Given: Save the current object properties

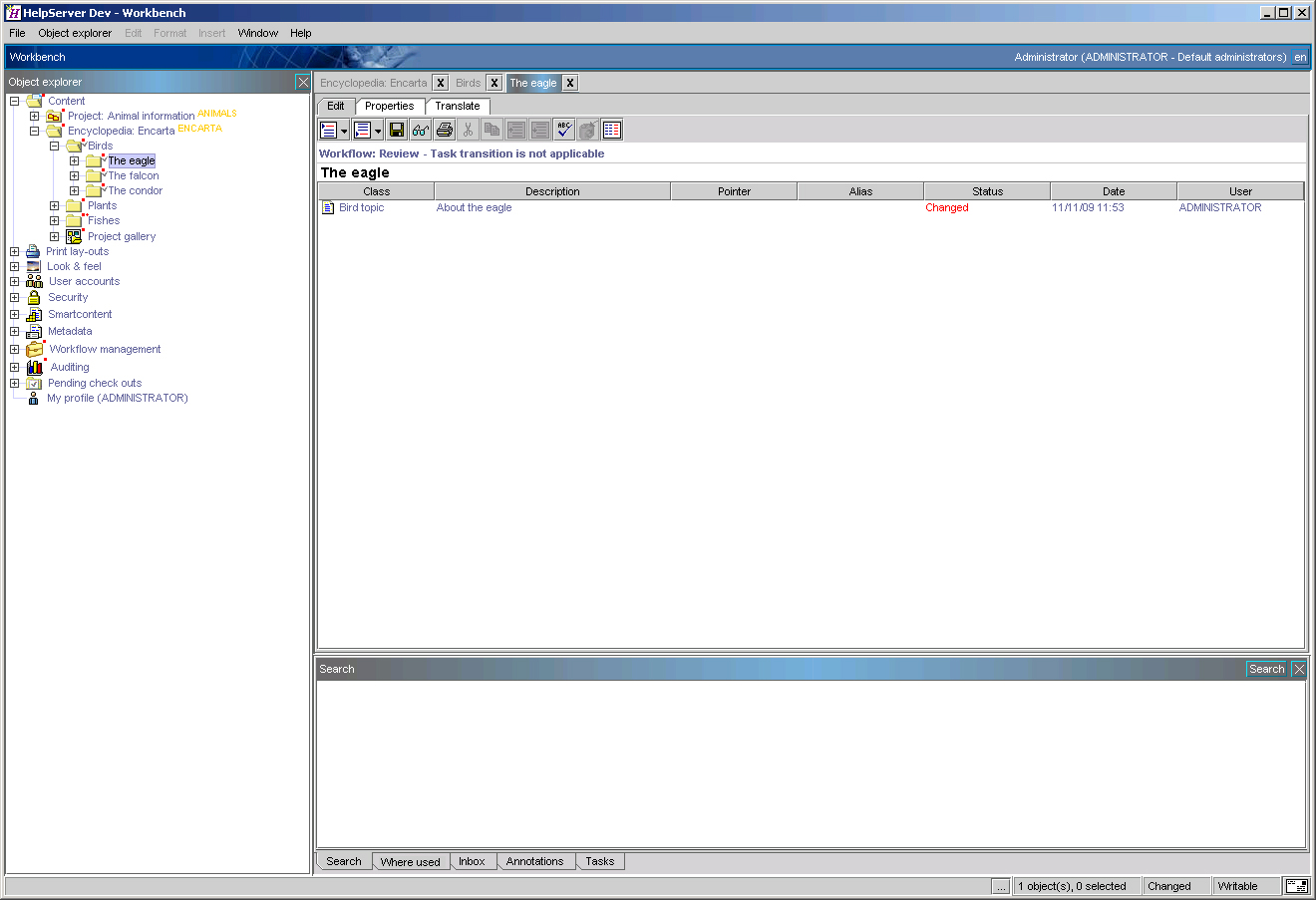Looking at the screenshot, I should pos(396,129).
